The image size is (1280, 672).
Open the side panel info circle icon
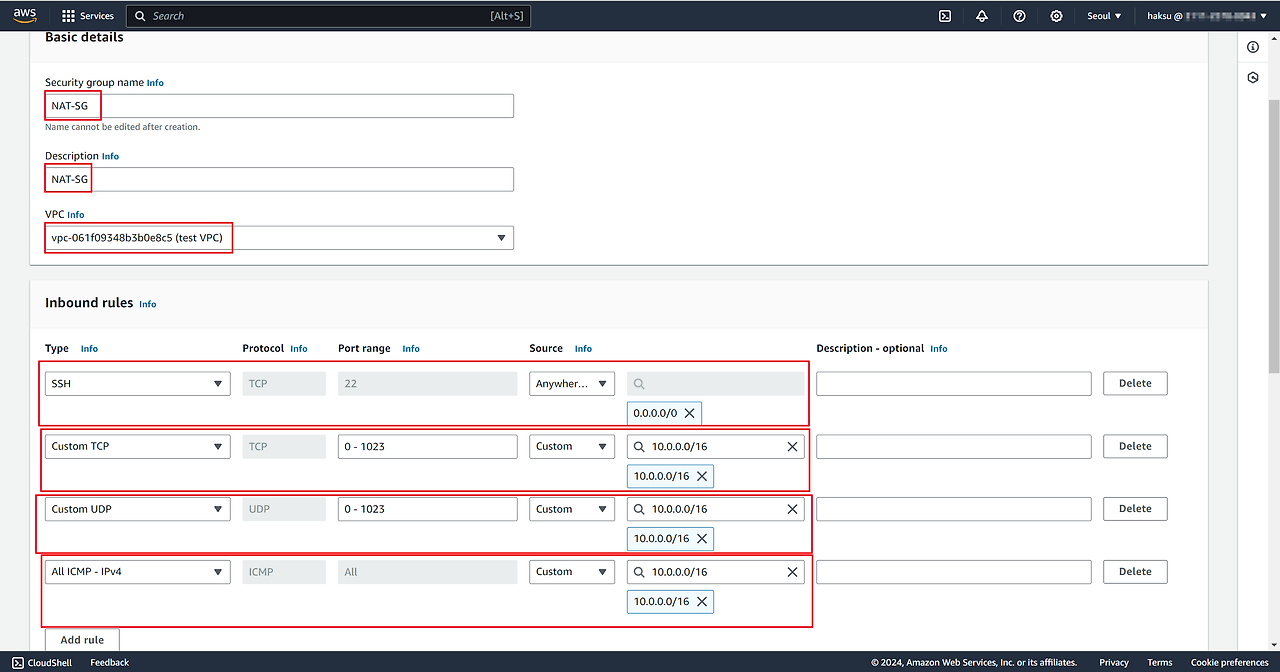point(1253,47)
